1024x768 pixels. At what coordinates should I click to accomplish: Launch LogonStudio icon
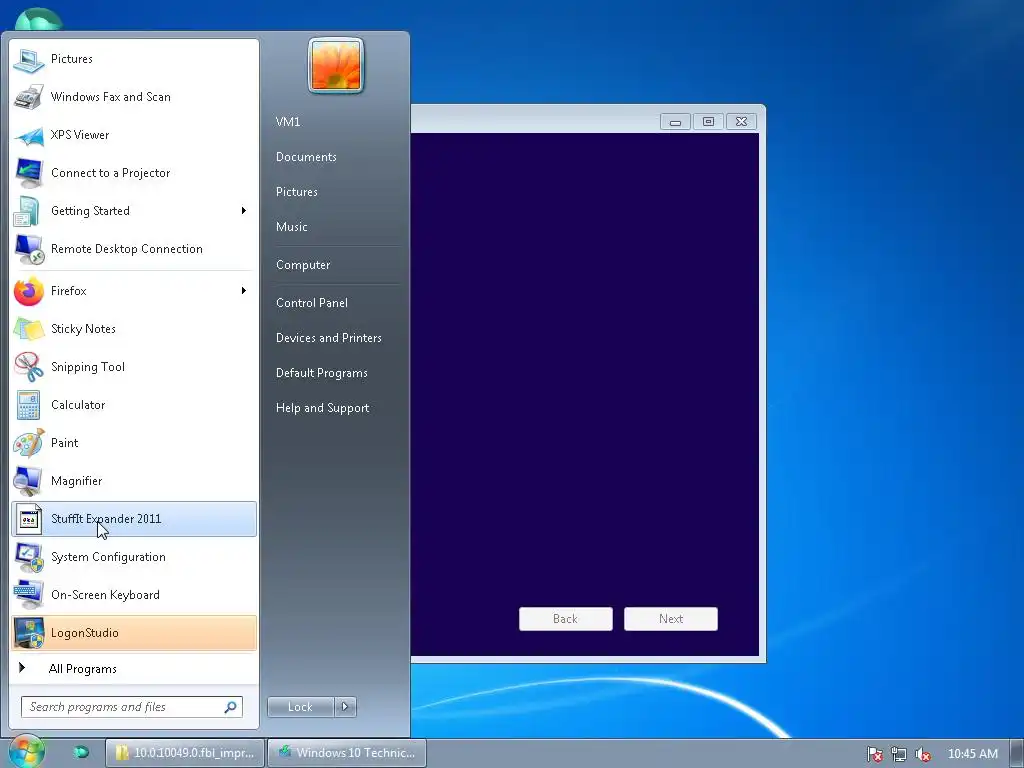tap(29, 633)
